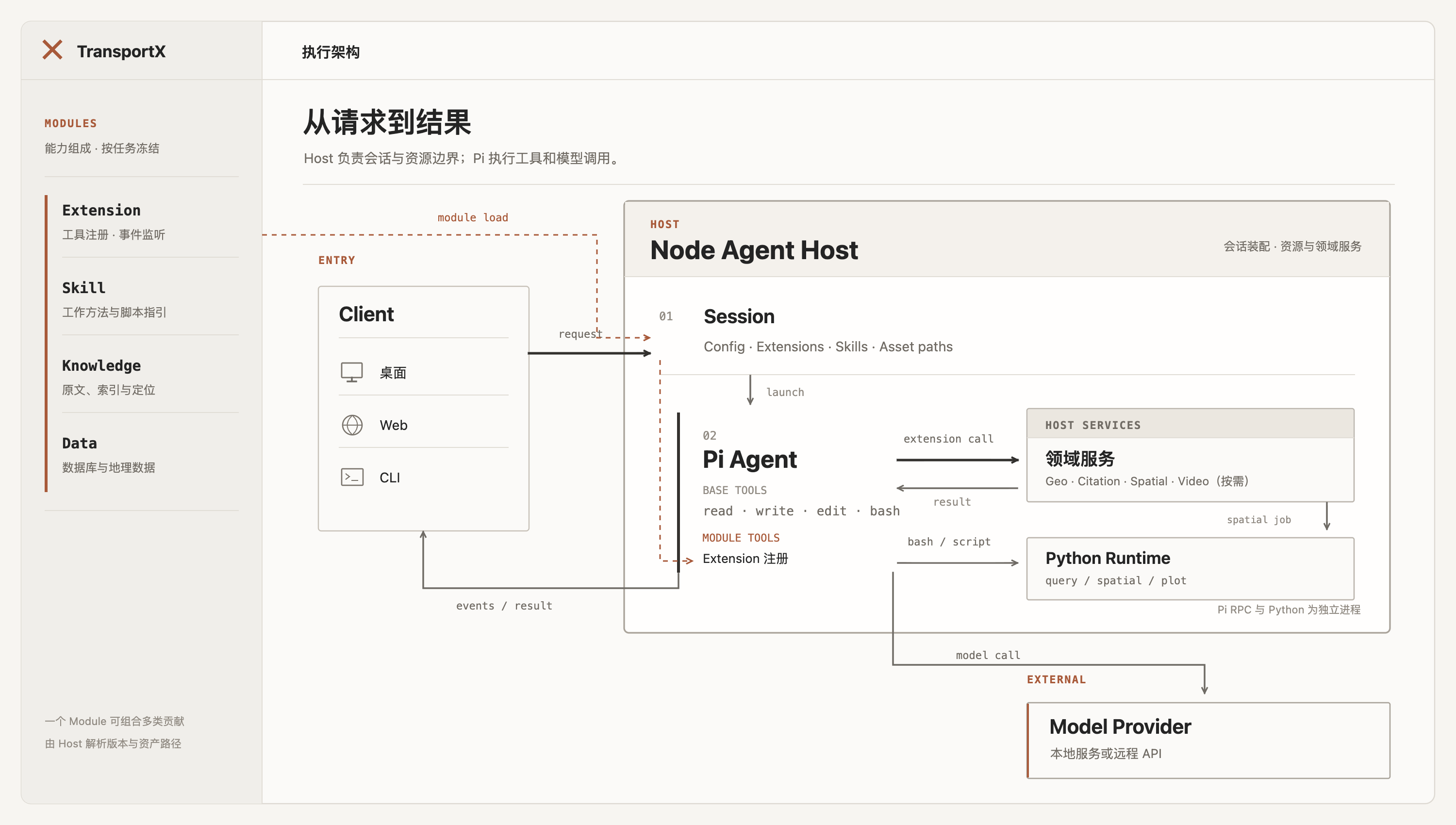The height and width of the screenshot is (825, 1456).
Task: Click the Python Runtime card title
Action: [x=1108, y=558]
